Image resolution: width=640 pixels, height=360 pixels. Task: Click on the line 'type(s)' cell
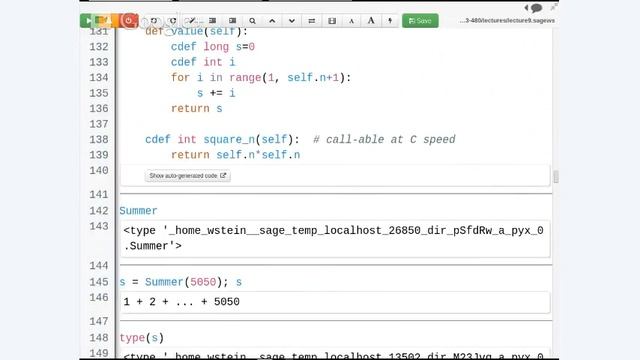pos(142,338)
